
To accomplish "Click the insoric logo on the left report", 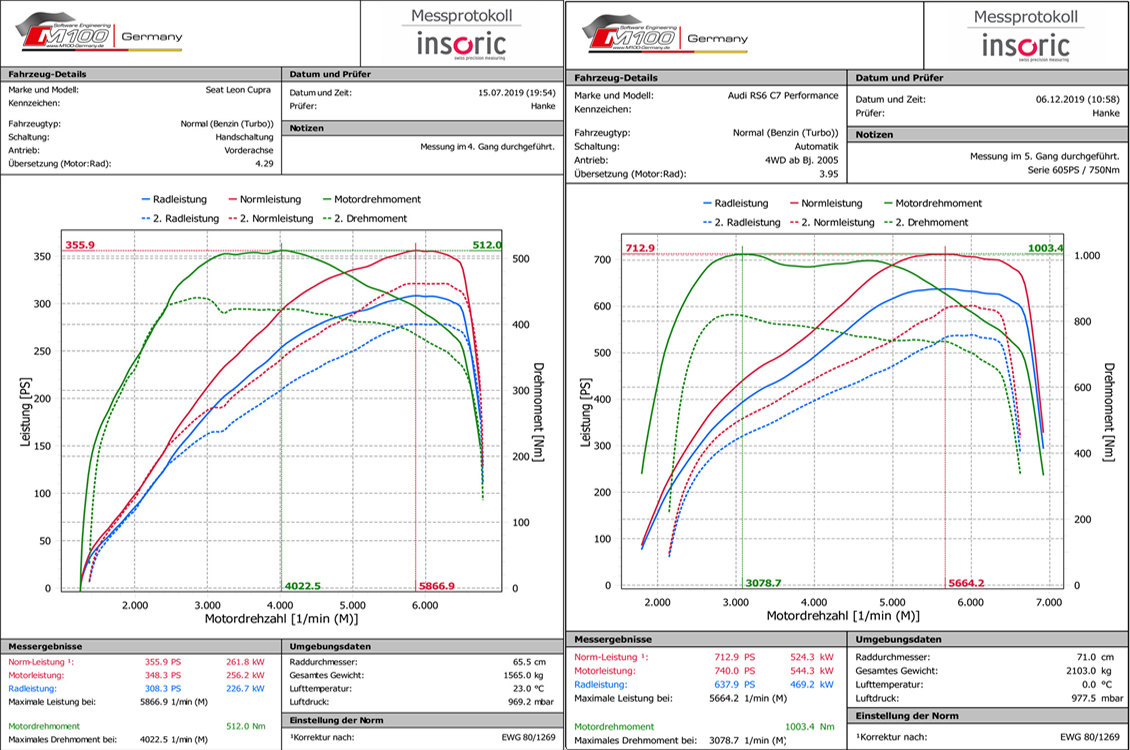I will tap(460, 43).
